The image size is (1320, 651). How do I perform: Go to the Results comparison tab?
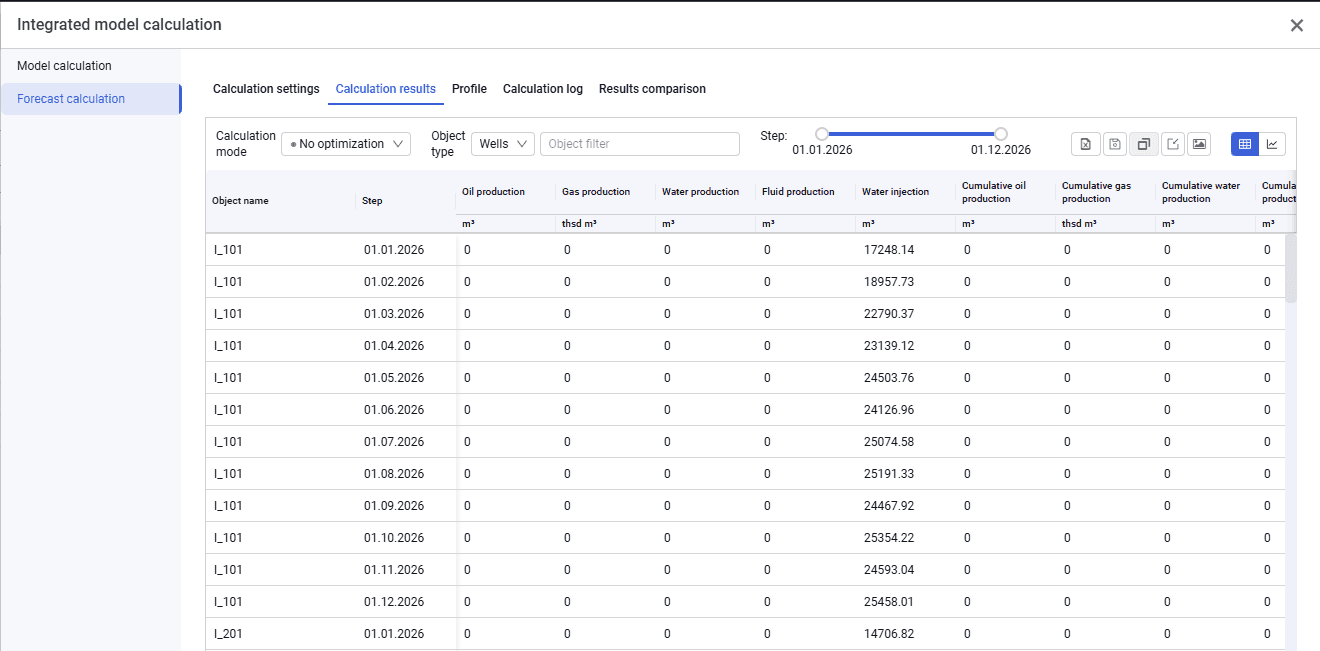point(652,89)
